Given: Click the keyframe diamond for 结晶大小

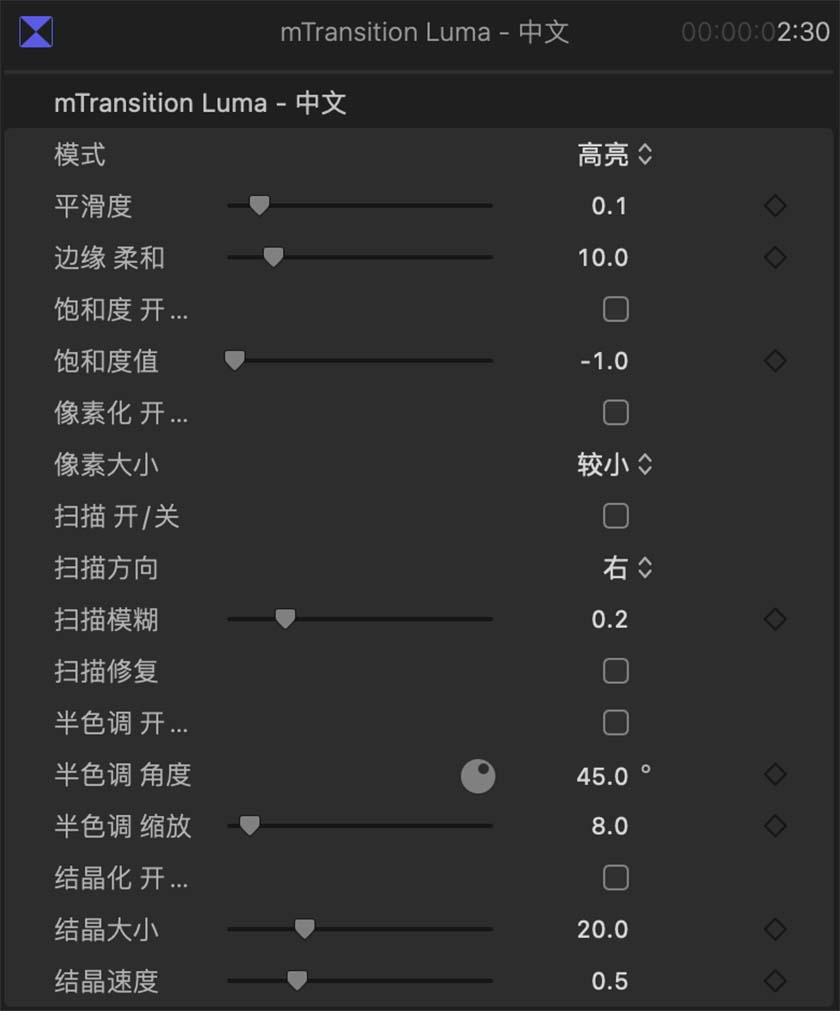Looking at the screenshot, I should coord(775,930).
